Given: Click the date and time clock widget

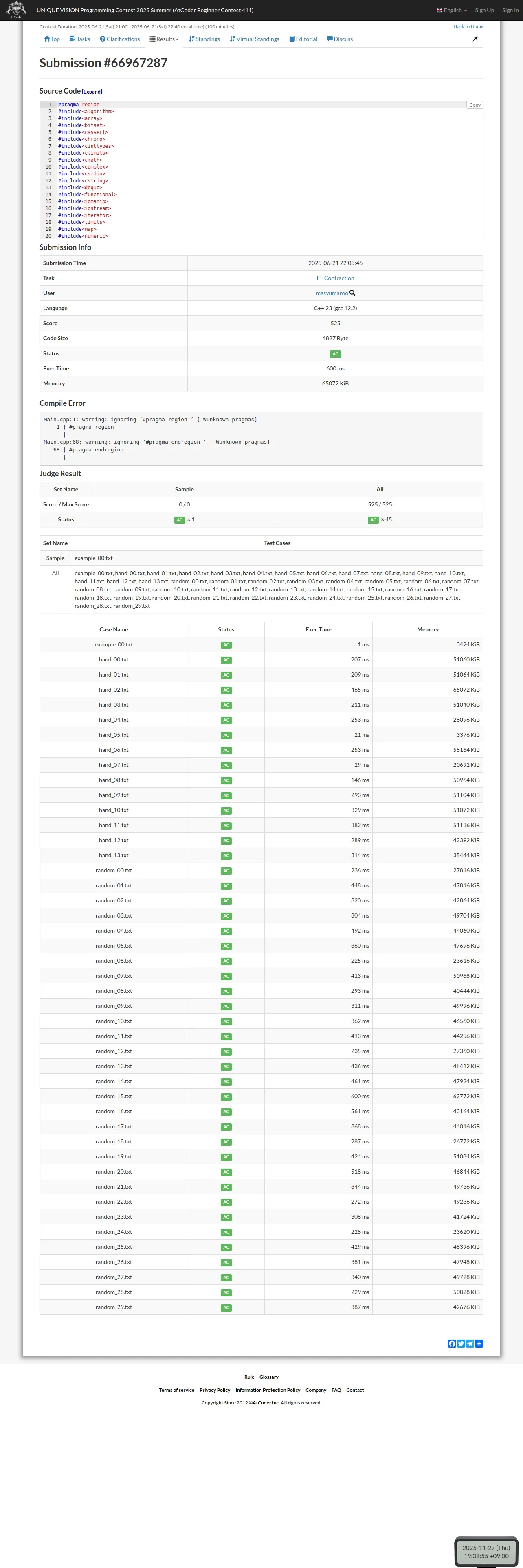Looking at the screenshot, I should (x=486, y=1552).
